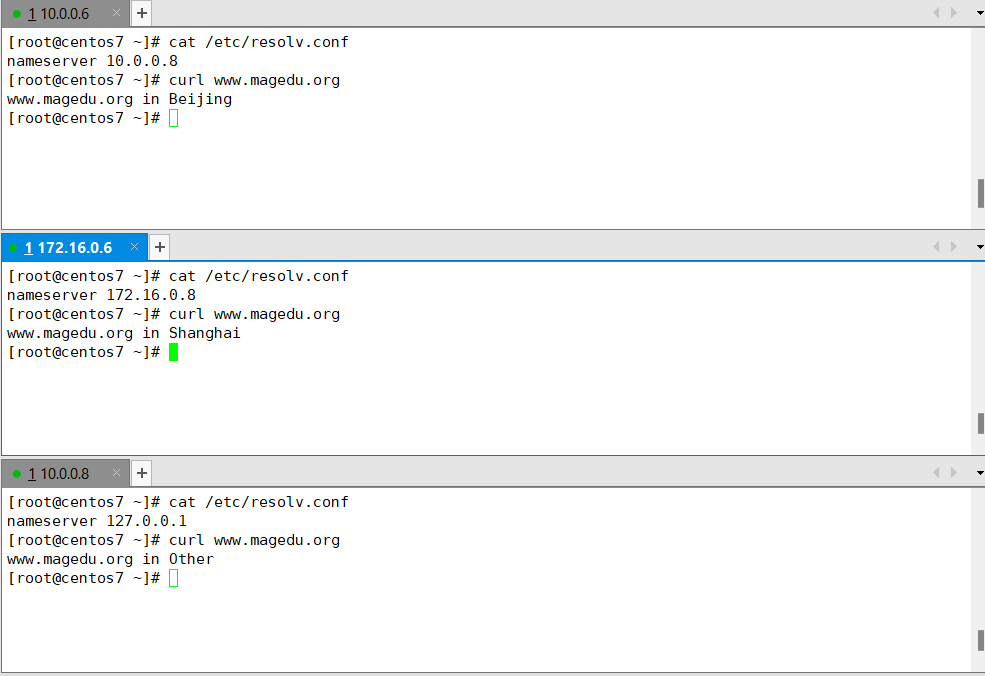
Task: Click scrollbar thumb in 10.0.0.8 pane
Action: tap(980, 641)
